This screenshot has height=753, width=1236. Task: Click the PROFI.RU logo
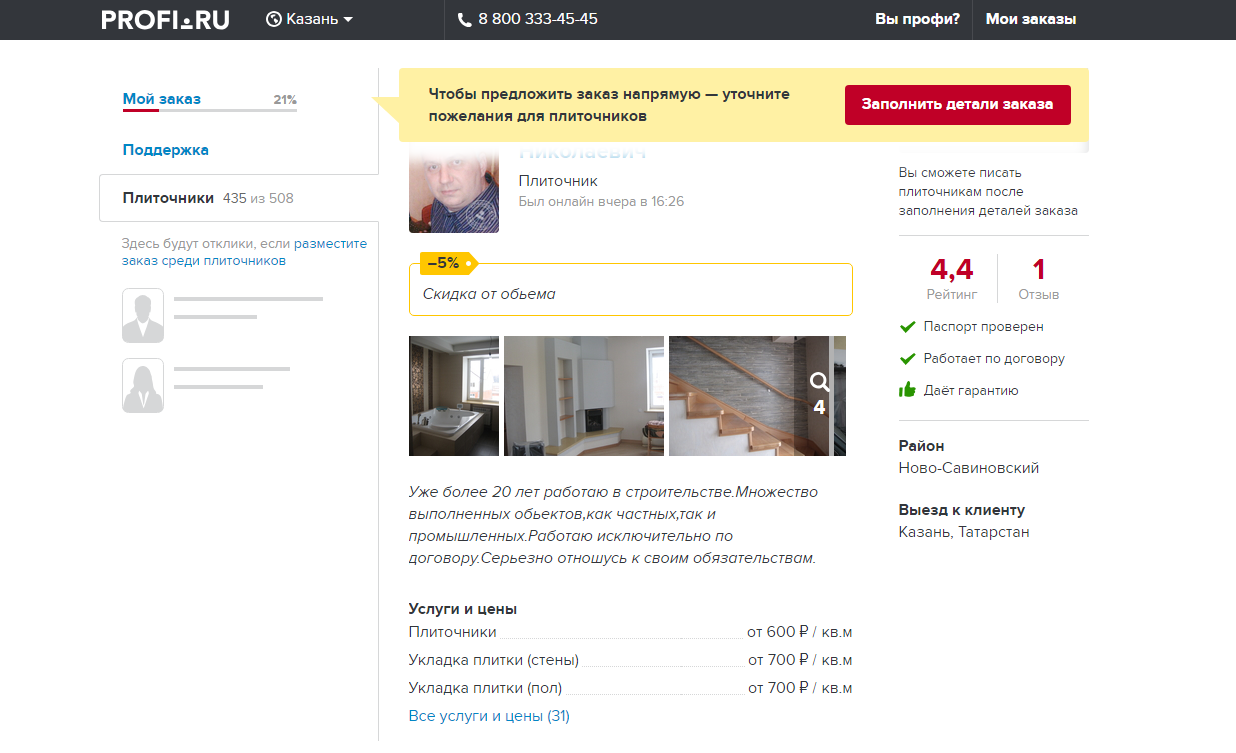point(165,19)
